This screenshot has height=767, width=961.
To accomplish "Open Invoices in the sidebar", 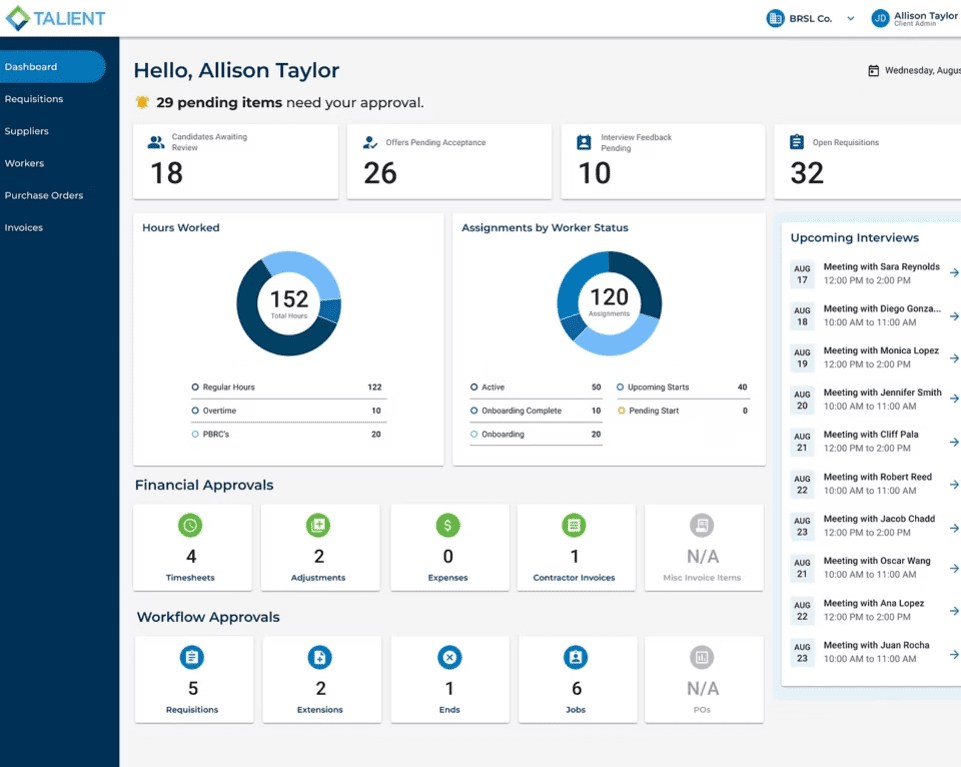I will 23,227.
